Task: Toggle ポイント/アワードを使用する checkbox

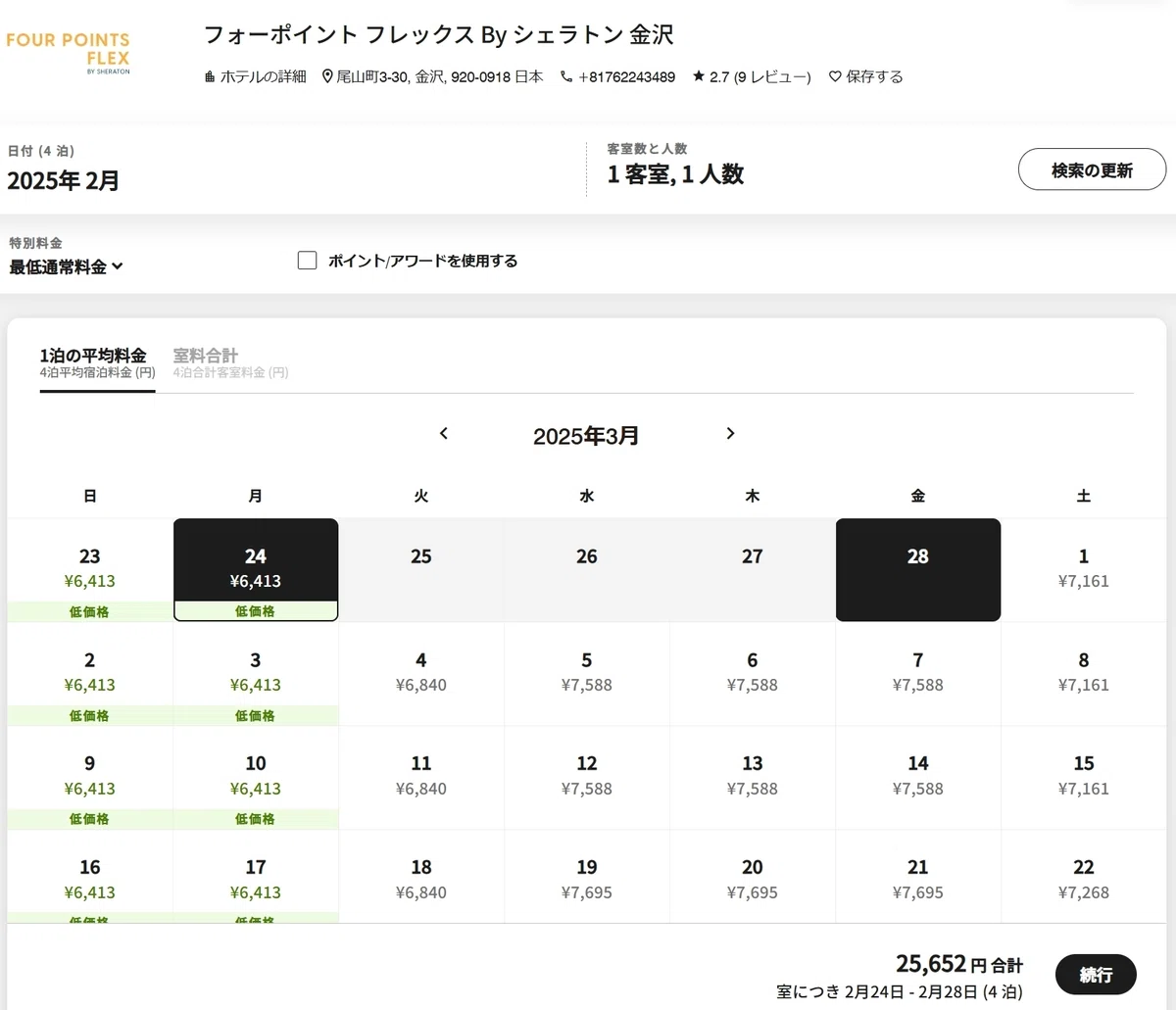Action: pyautogui.click(x=307, y=261)
